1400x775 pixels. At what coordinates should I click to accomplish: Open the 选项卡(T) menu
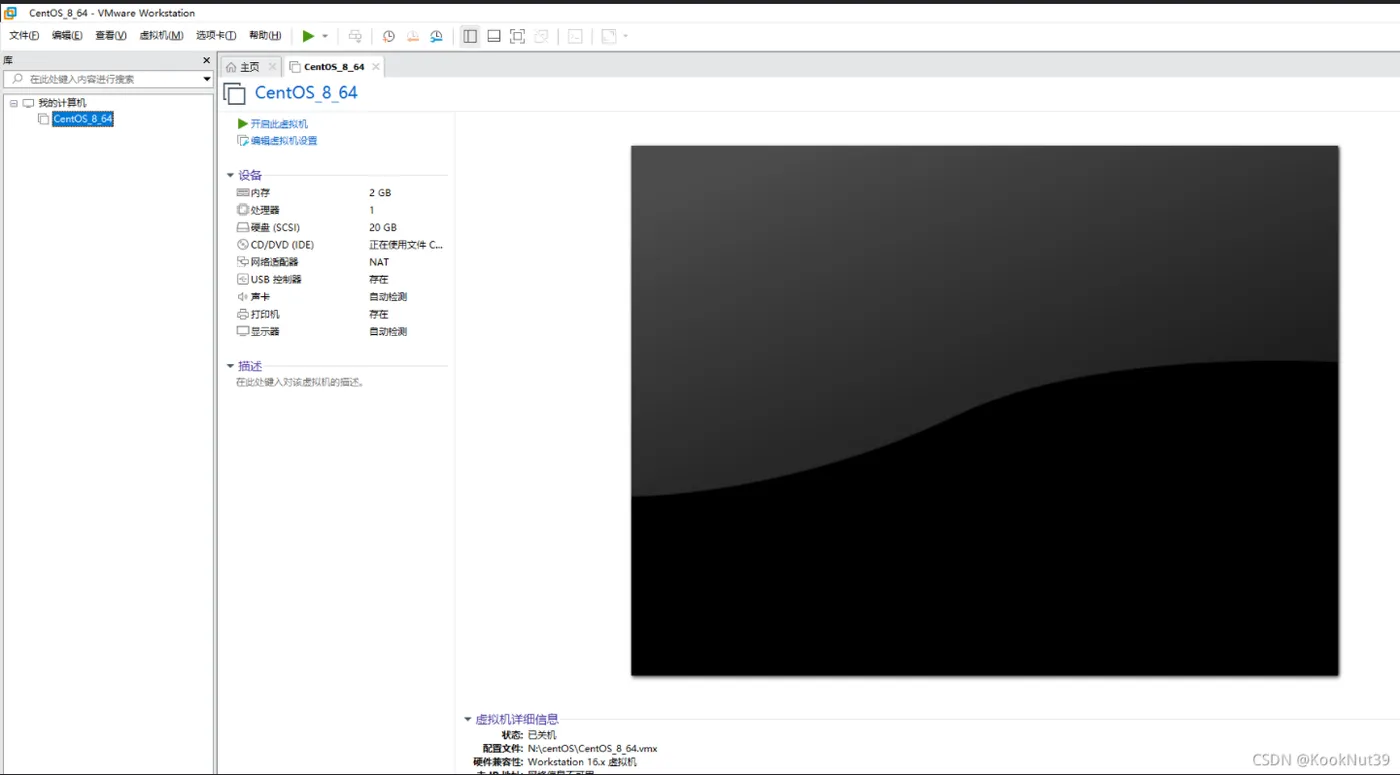[216, 35]
